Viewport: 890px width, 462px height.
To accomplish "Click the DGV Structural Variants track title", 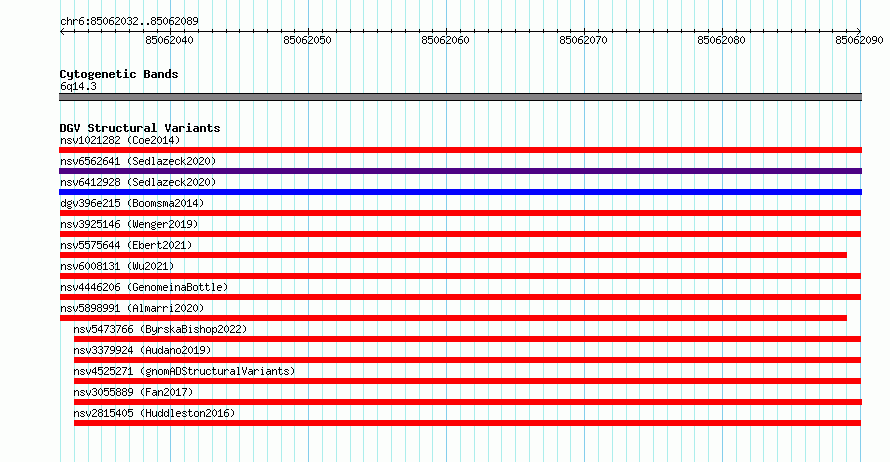I will [140, 128].
